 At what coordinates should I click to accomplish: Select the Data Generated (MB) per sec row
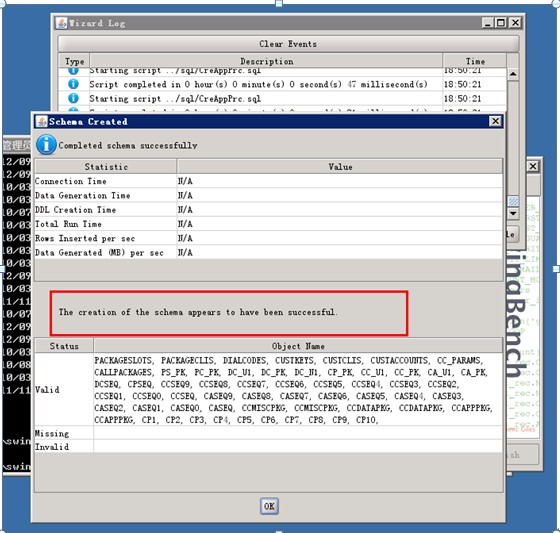click(x=269, y=253)
